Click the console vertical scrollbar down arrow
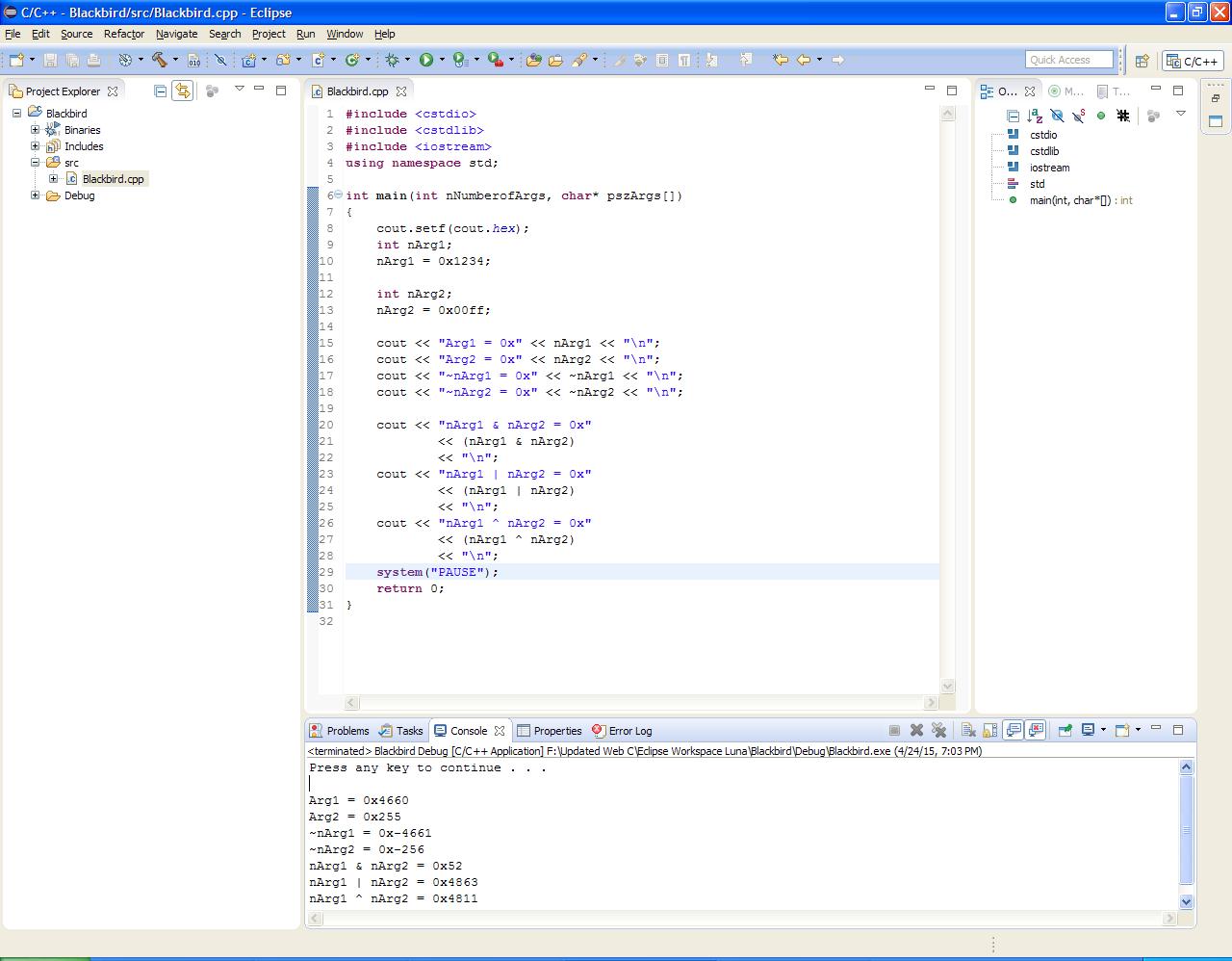 (1186, 901)
